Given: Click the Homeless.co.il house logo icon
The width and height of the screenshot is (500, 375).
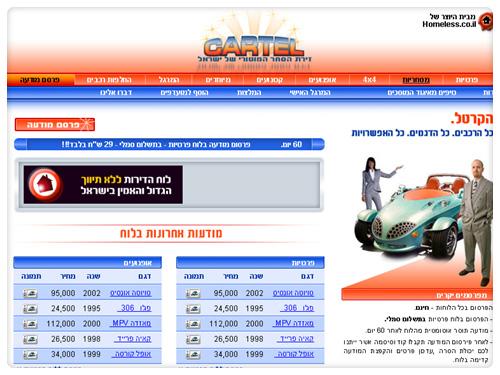Looking at the screenshot, I should click(x=486, y=21).
